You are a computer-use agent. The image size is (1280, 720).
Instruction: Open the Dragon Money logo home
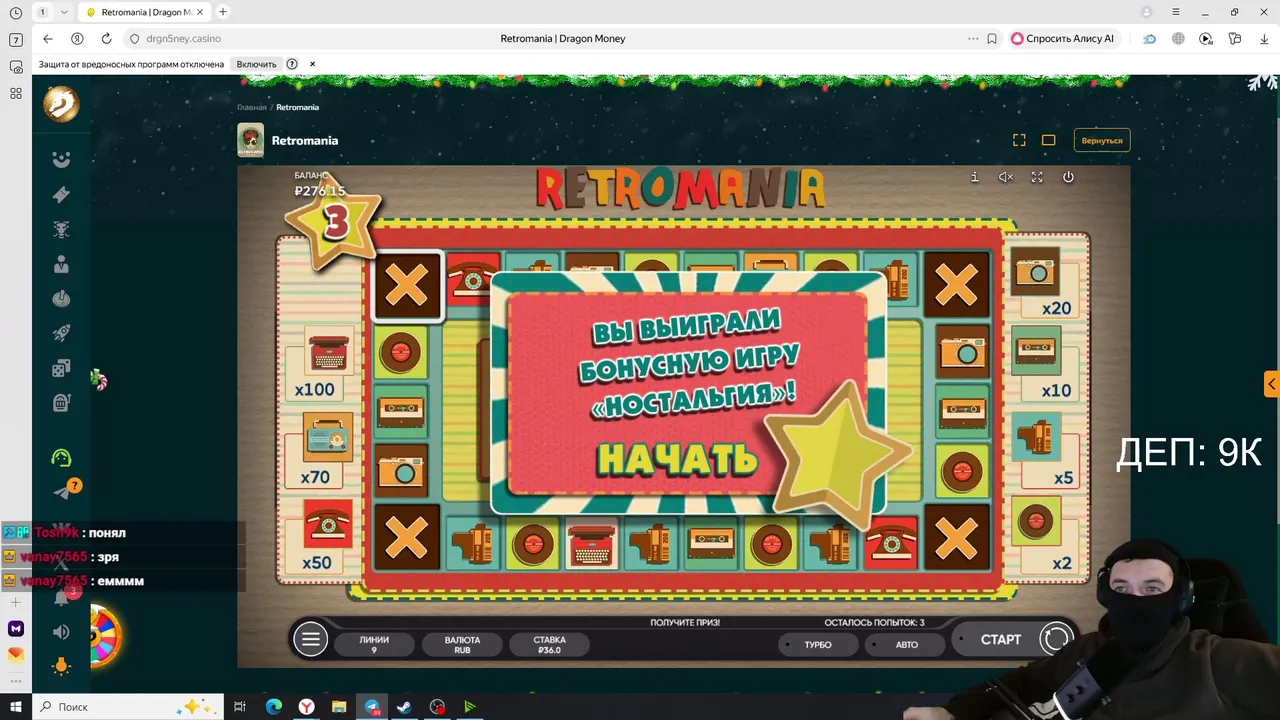[61, 104]
